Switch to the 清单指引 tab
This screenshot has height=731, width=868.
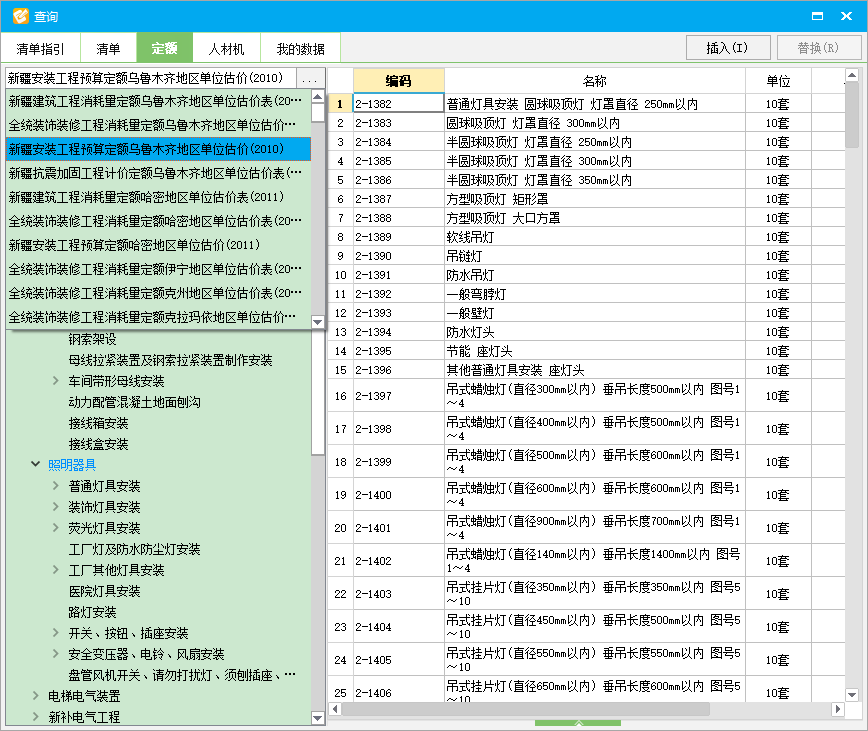point(42,47)
